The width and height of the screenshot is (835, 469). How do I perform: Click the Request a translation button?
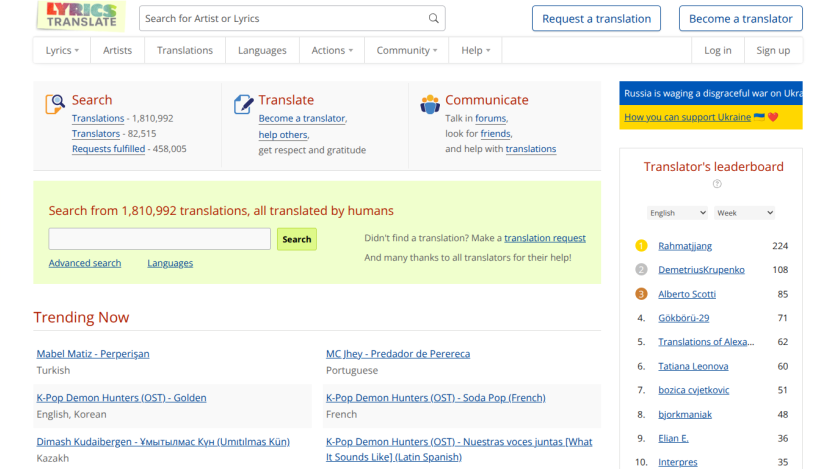[x=596, y=19]
